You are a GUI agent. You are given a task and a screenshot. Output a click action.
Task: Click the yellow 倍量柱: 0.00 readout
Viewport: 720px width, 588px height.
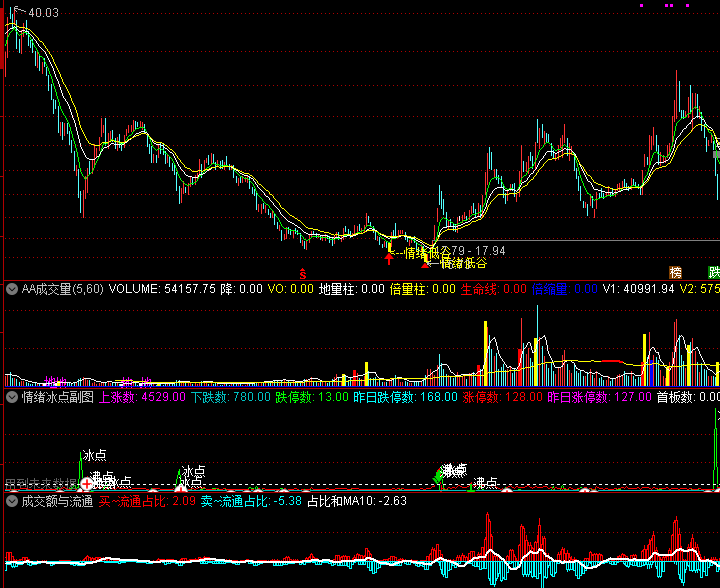coord(422,289)
